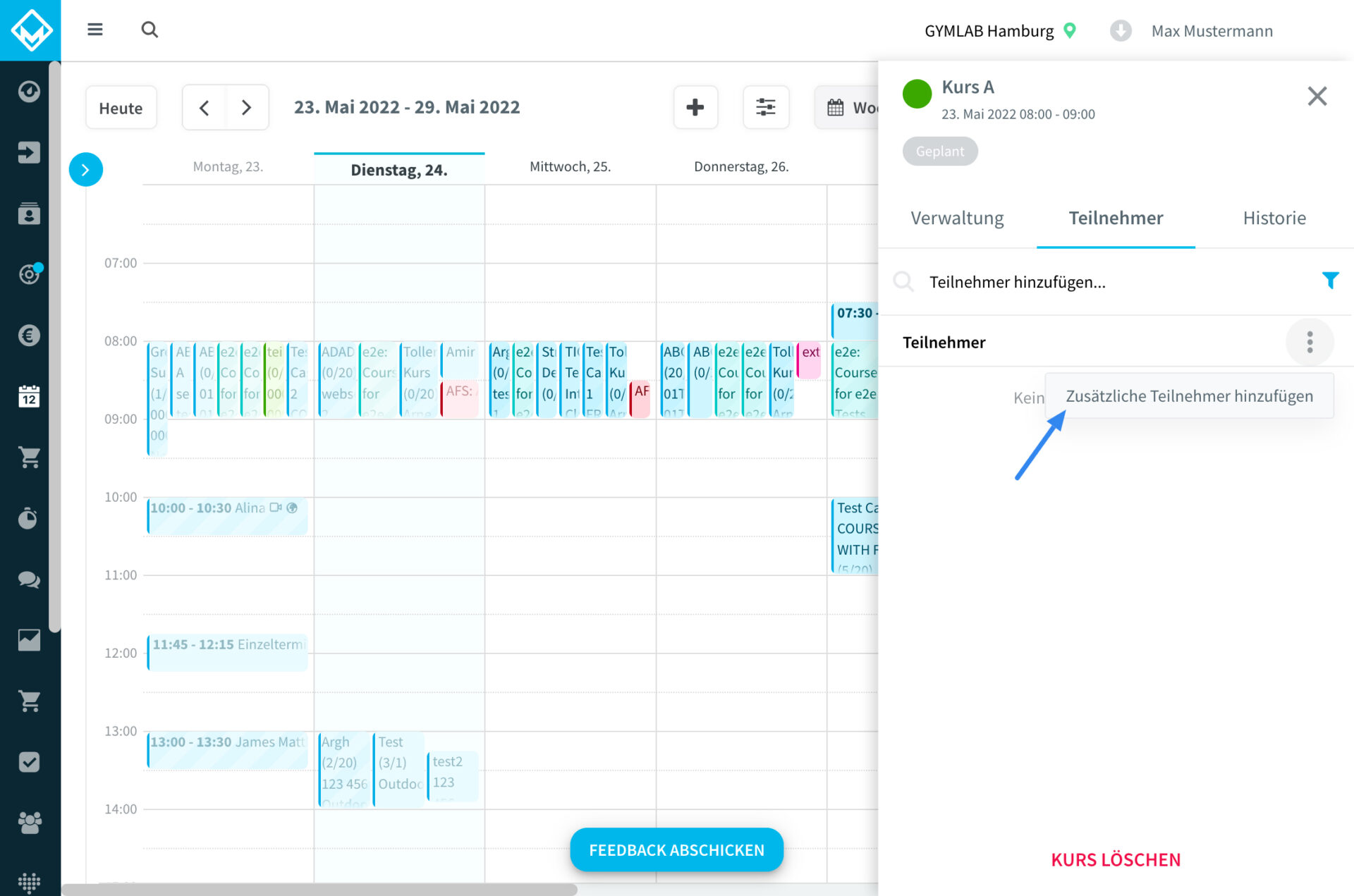Switch to the Historie tab

click(1274, 219)
